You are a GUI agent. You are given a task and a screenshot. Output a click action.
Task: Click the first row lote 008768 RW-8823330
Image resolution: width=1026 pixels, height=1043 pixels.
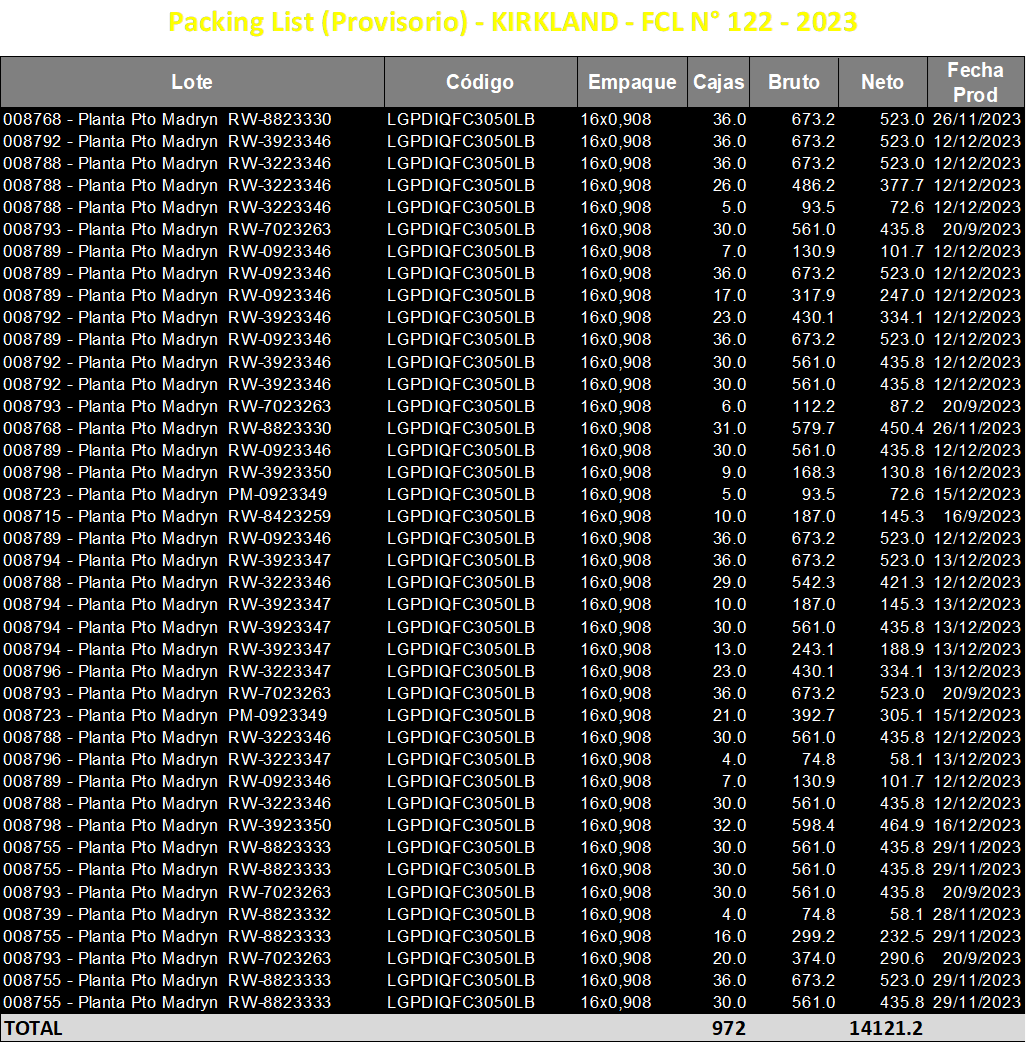pyautogui.click(x=167, y=119)
